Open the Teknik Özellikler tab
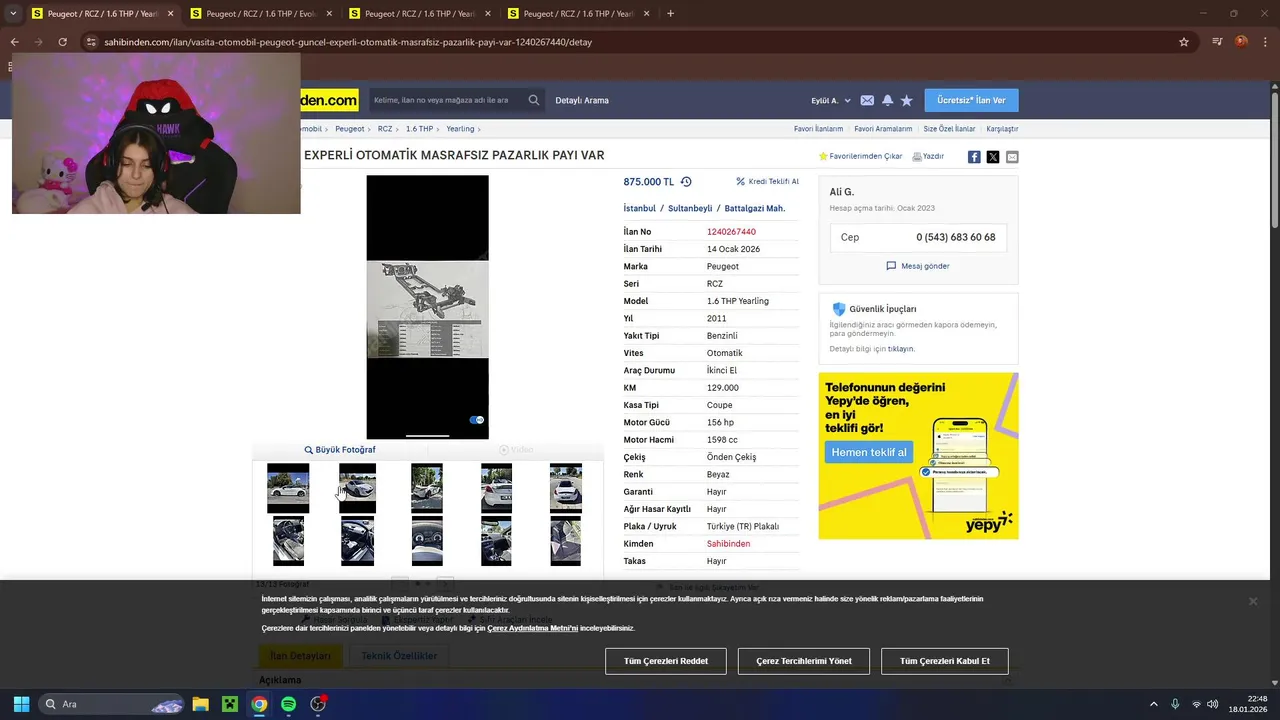Viewport: 1280px width, 720px height. [x=399, y=656]
